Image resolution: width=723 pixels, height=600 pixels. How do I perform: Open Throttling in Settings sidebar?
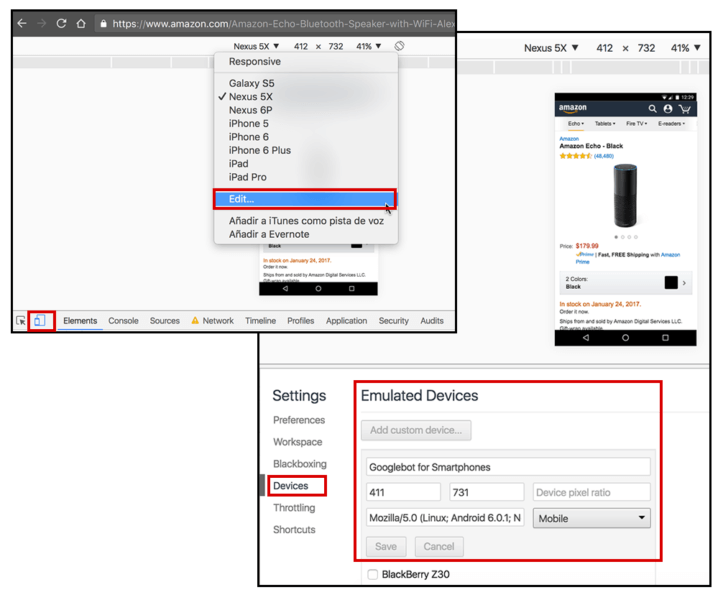point(294,507)
